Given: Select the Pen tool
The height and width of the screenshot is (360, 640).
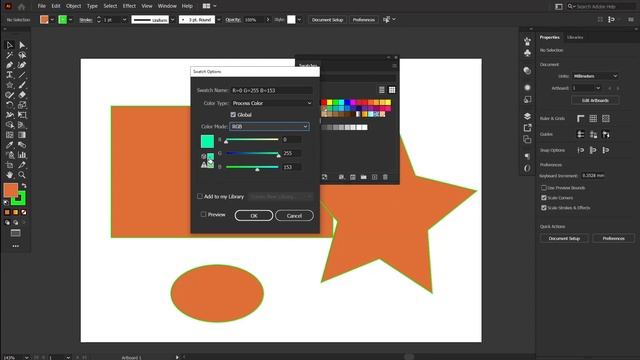Looking at the screenshot, I should coord(9,65).
